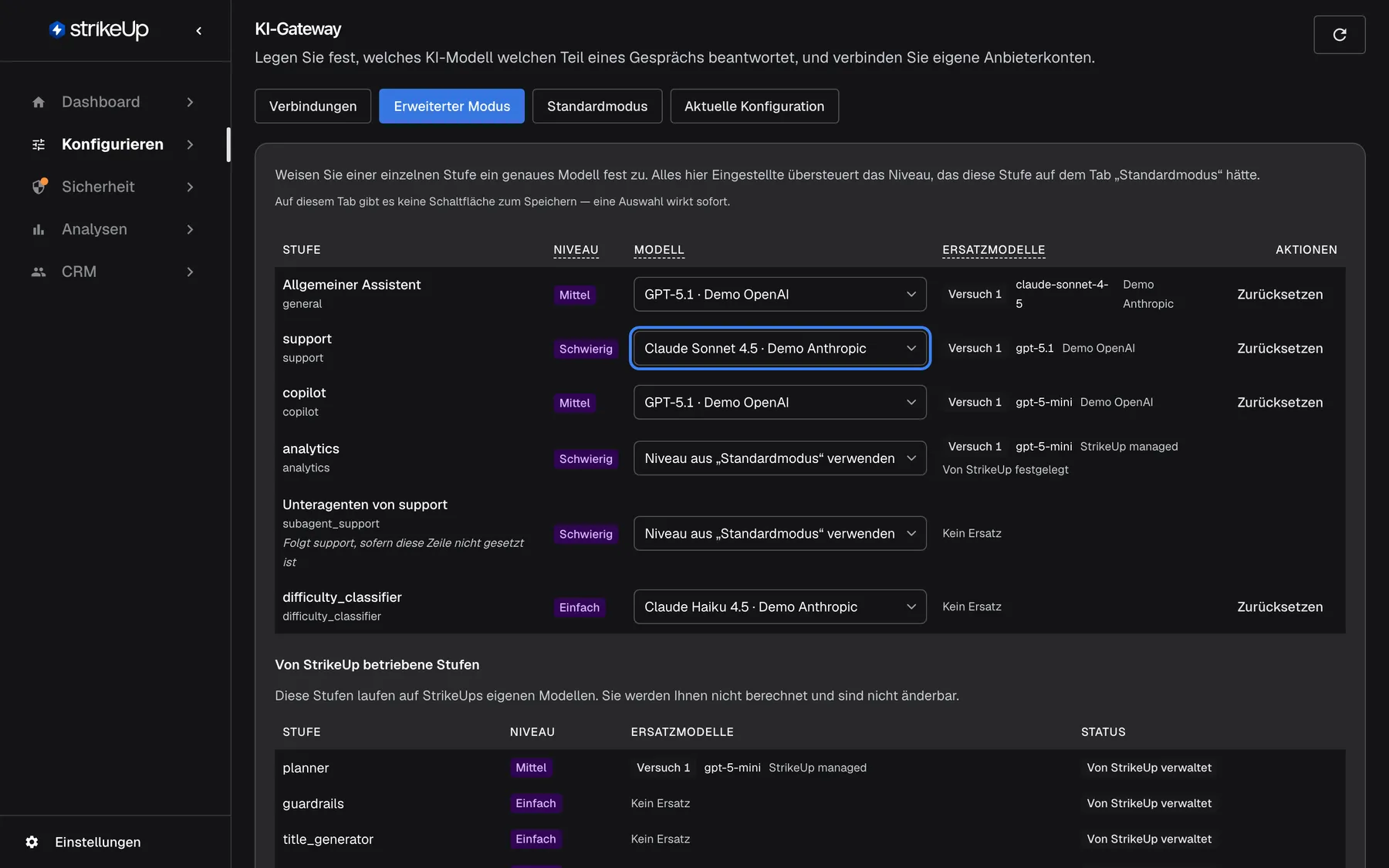
Task: Click the refresh icon button
Action: pyautogui.click(x=1340, y=35)
